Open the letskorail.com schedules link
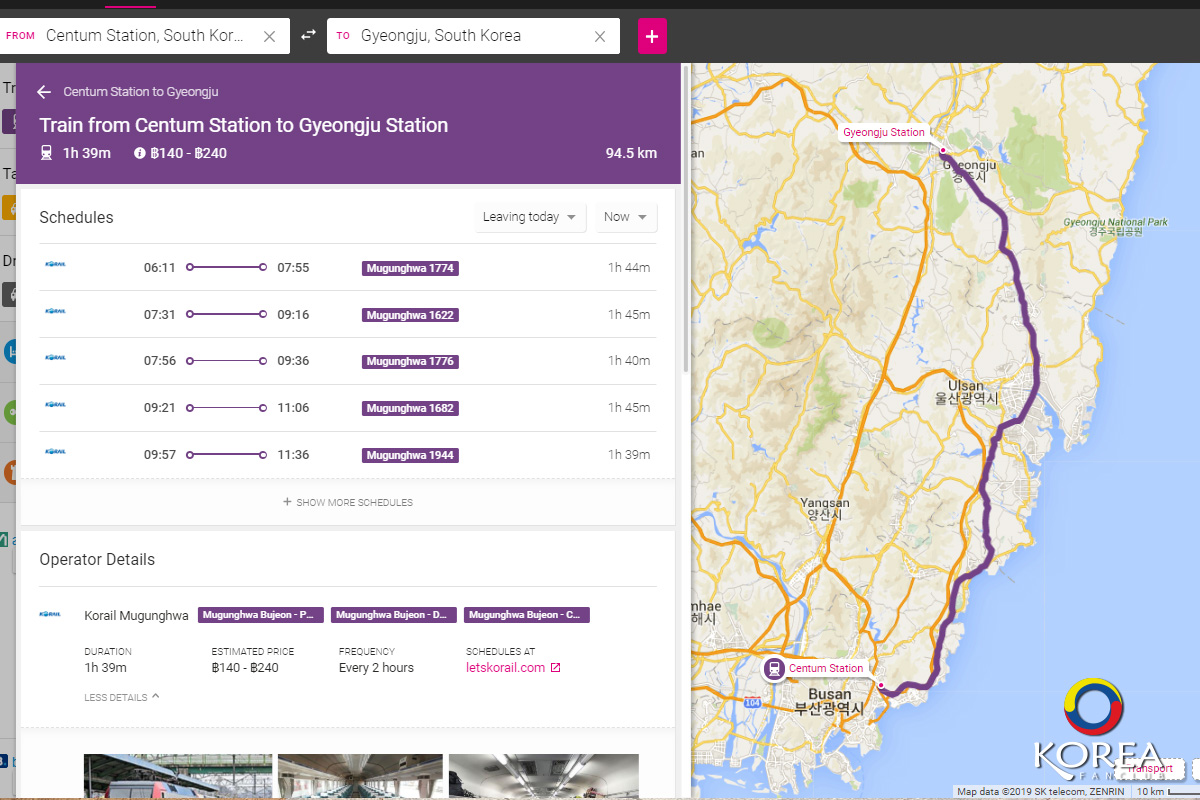The width and height of the screenshot is (1200, 800). (x=505, y=668)
